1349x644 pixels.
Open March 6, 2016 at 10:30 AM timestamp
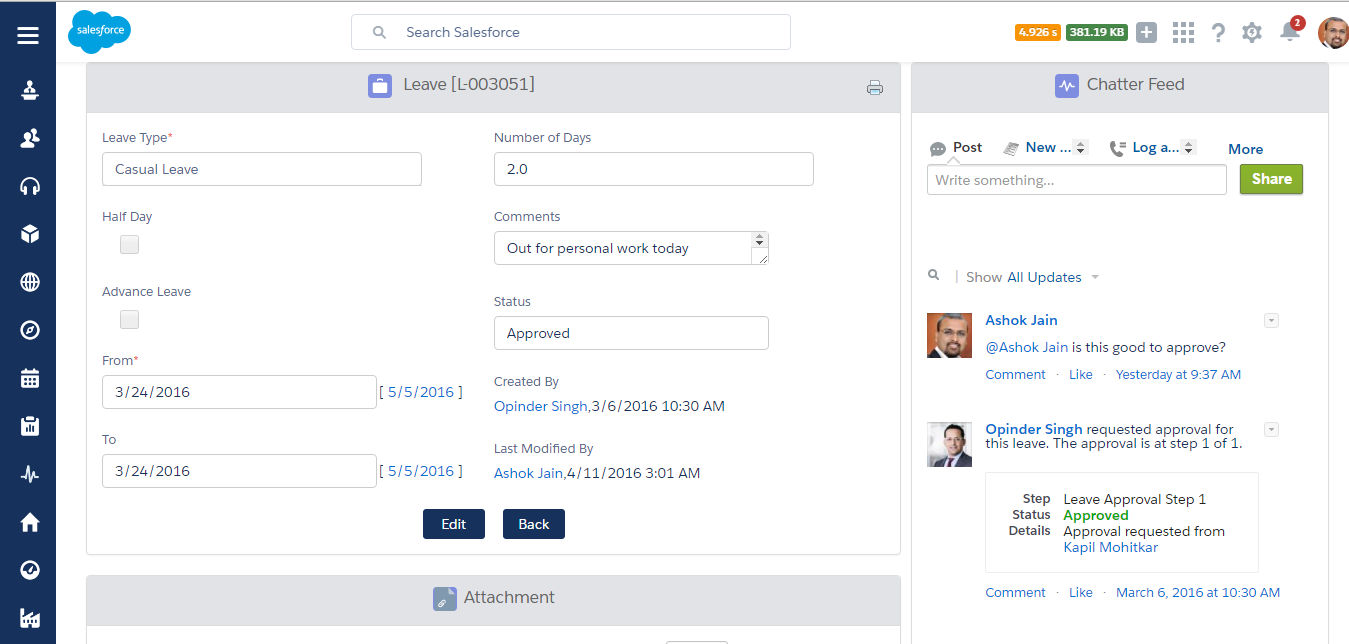coord(1198,593)
